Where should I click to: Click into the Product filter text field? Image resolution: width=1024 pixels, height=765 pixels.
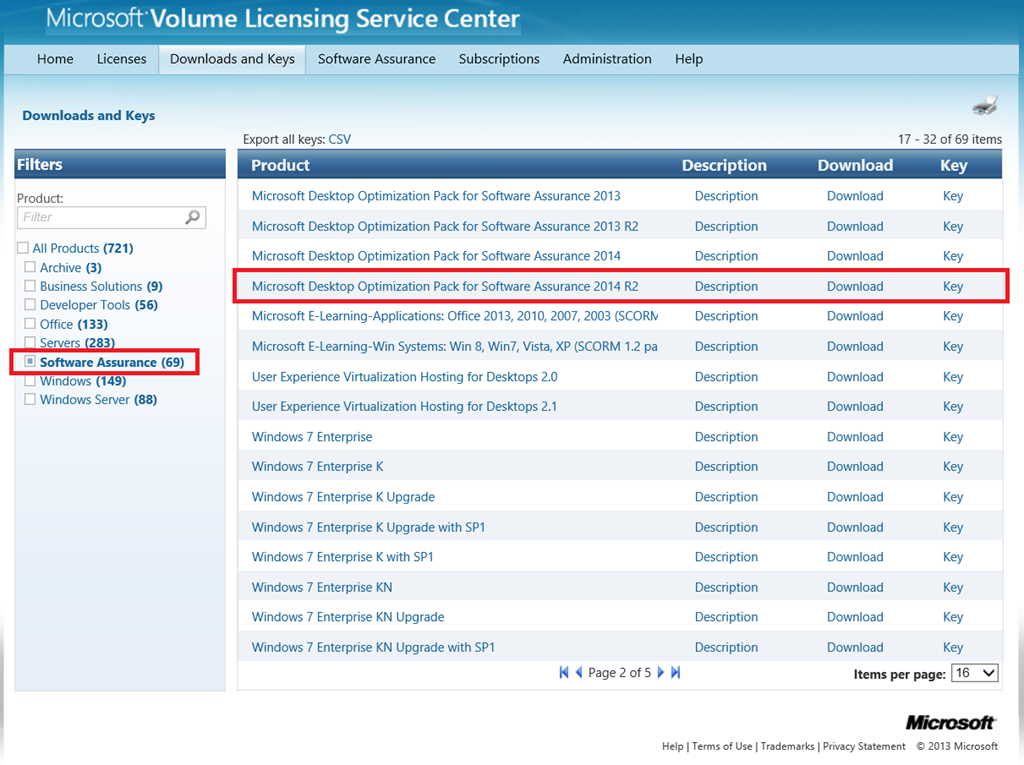[x=100, y=217]
